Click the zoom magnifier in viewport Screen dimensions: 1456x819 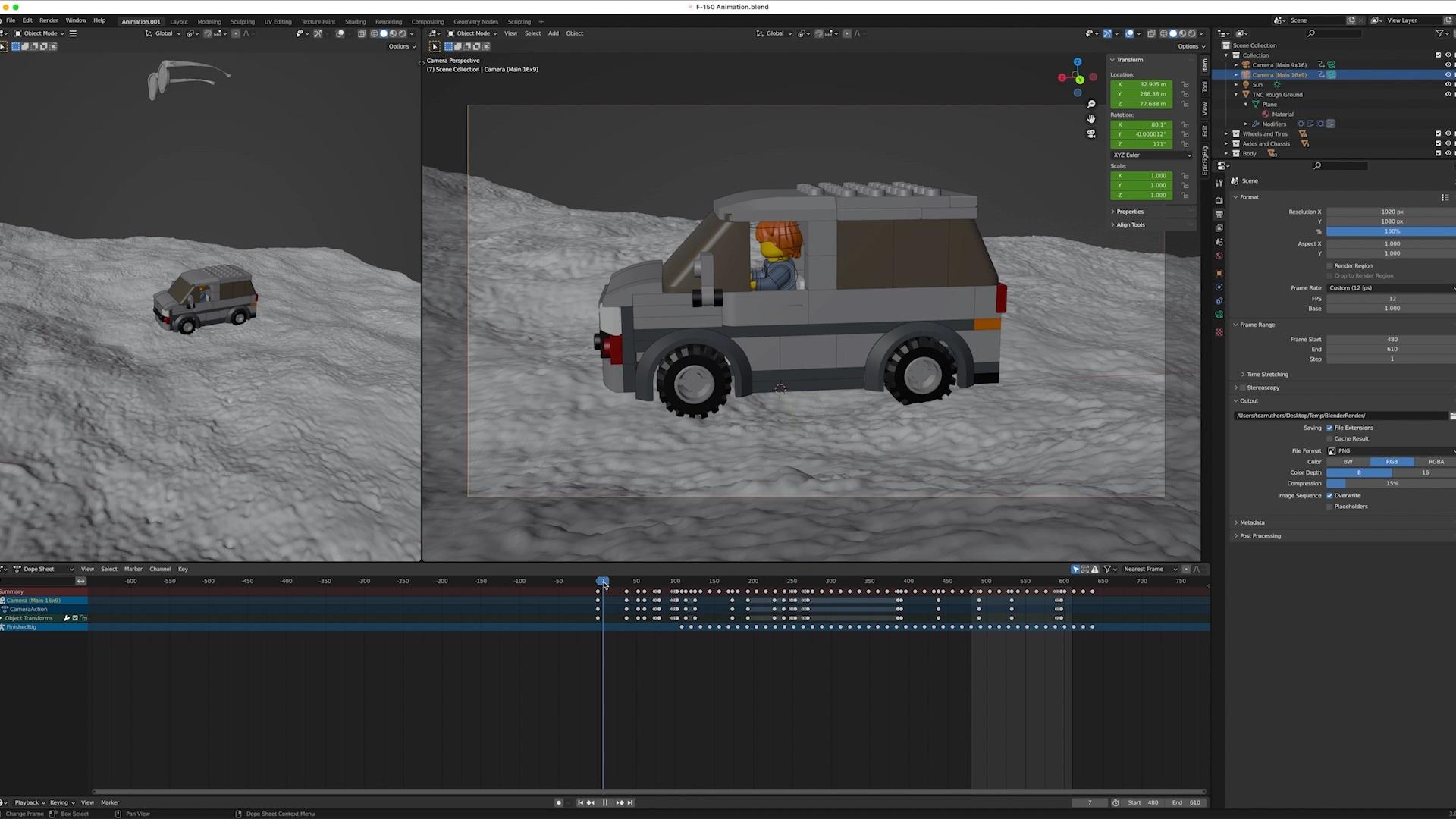point(1091,104)
